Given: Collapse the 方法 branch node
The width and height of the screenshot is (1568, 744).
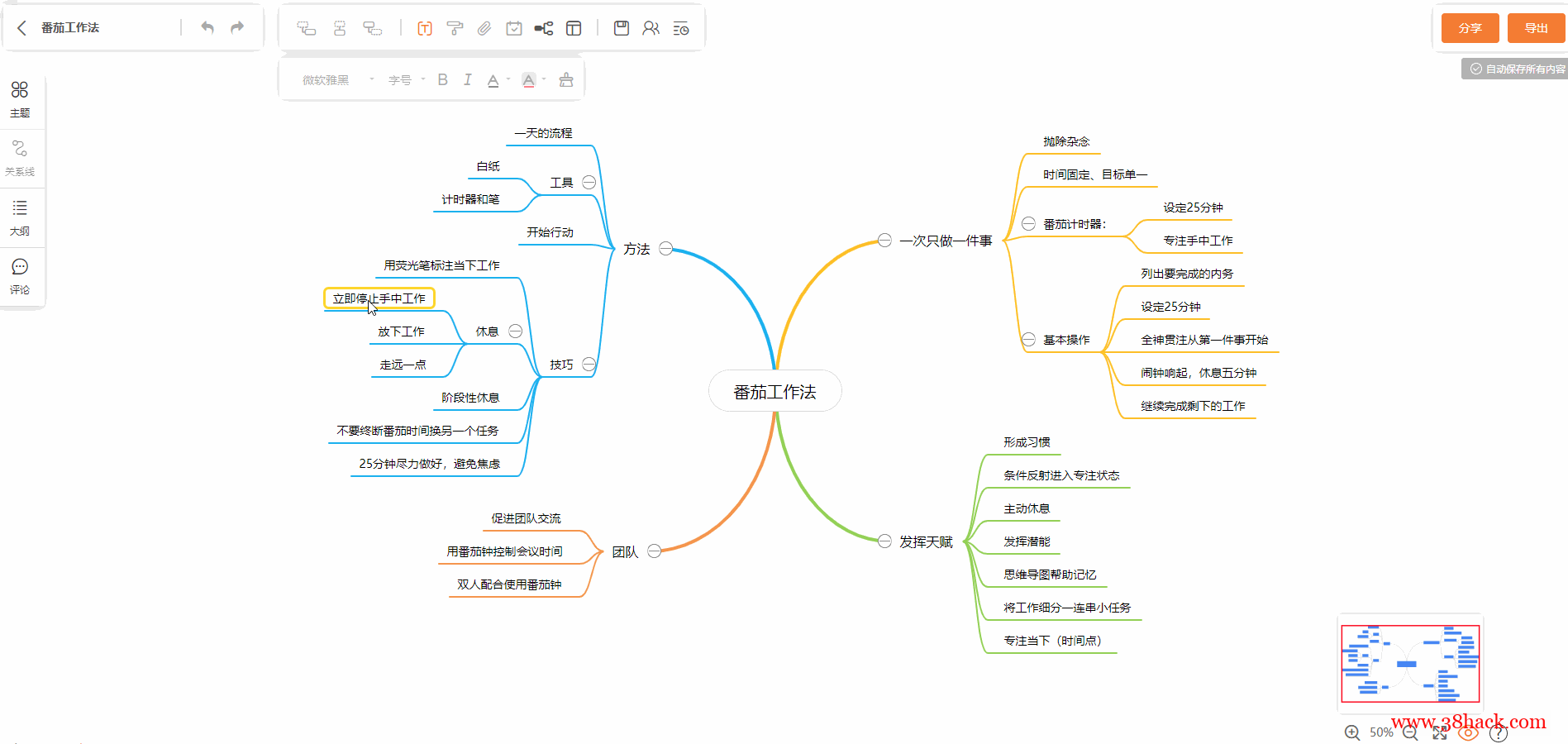Looking at the screenshot, I should click(x=666, y=249).
